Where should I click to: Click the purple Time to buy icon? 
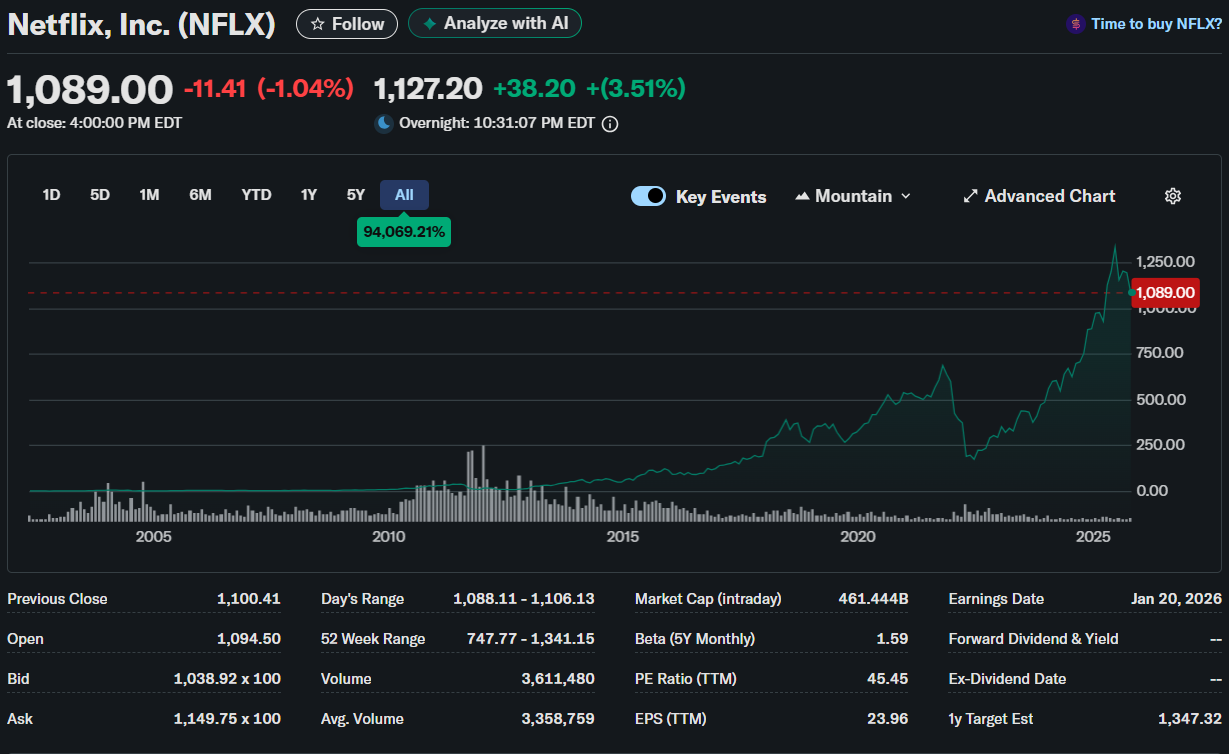point(1075,24)
